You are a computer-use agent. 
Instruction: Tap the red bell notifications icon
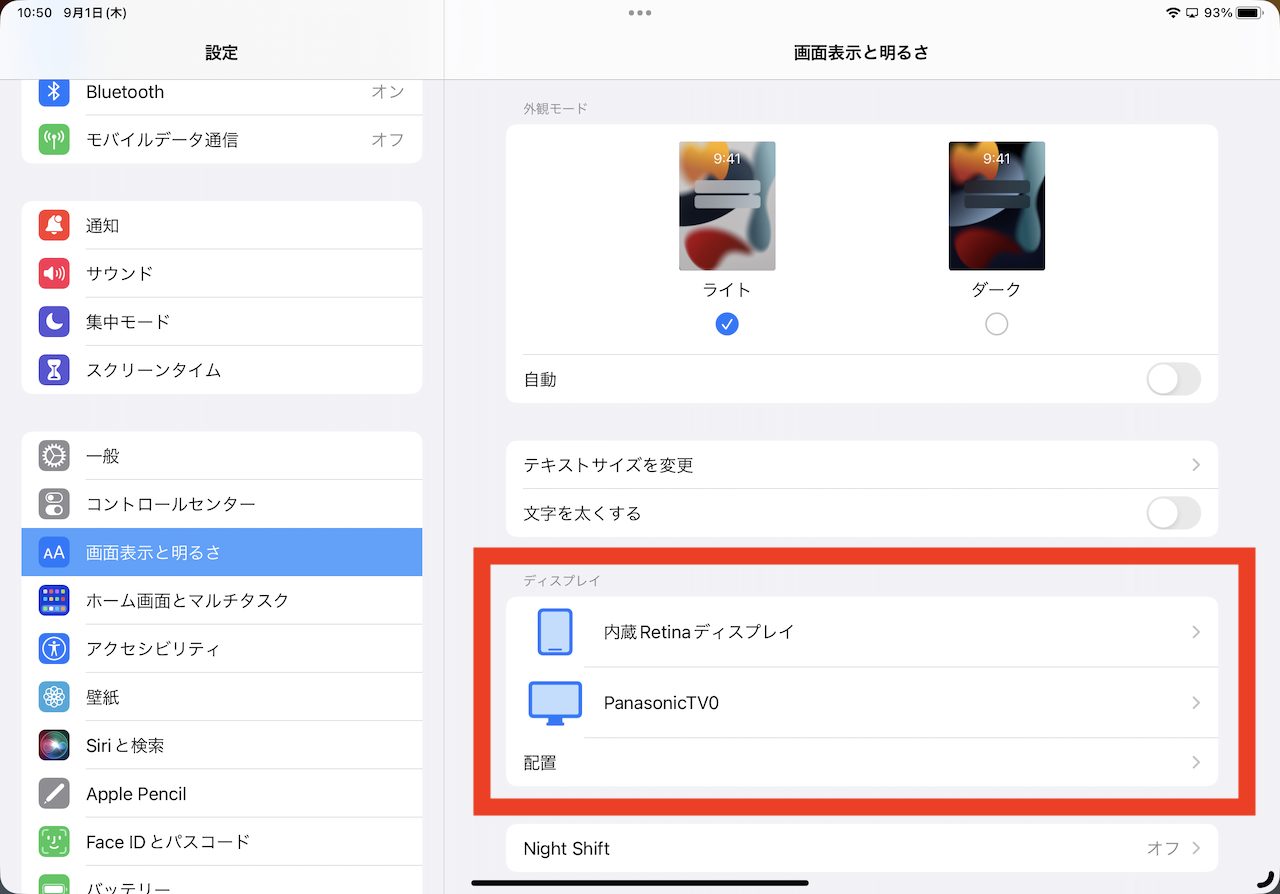(x=54, y=226)
